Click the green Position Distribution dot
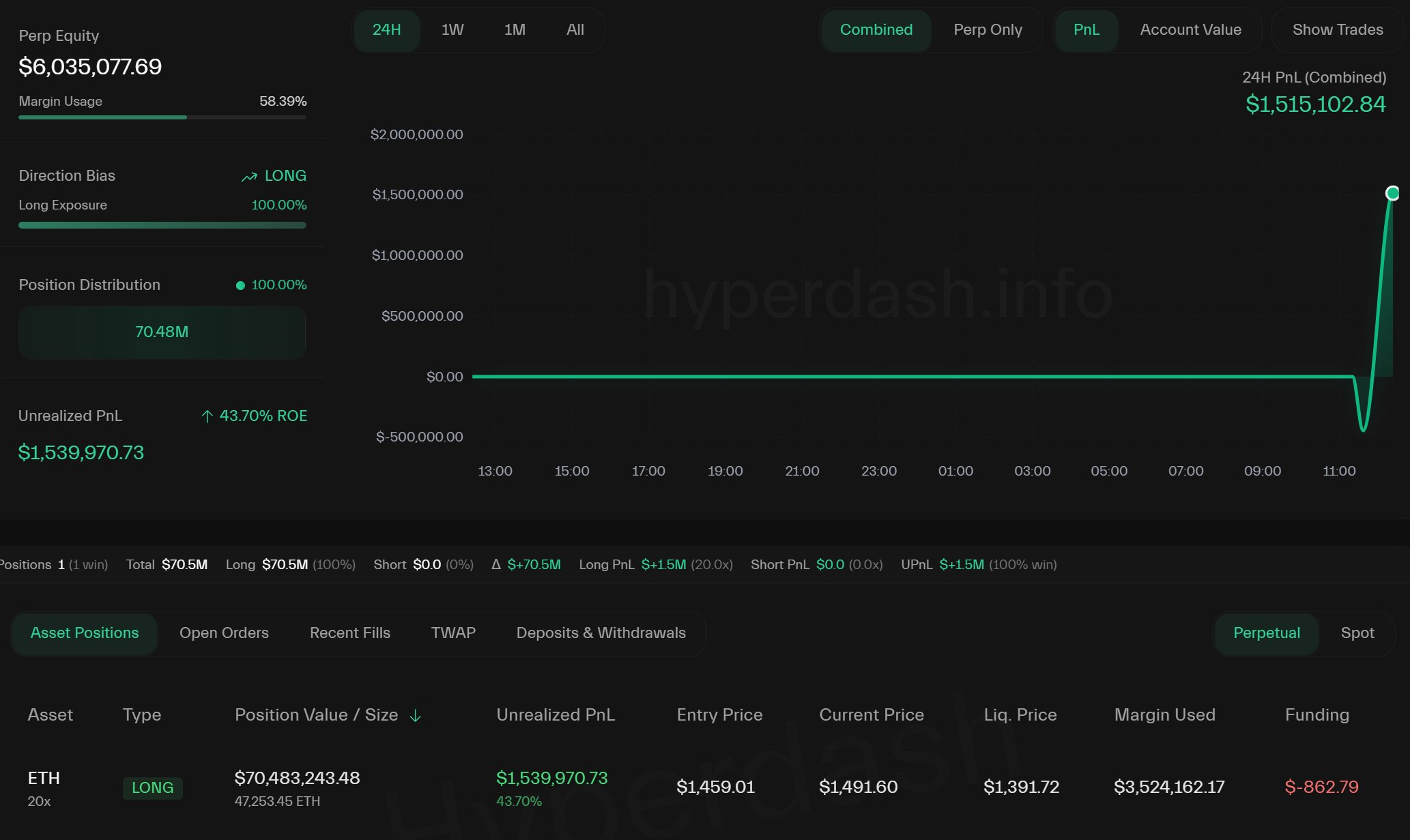Viewport: 1410px width, 840px height. (240, 286)
